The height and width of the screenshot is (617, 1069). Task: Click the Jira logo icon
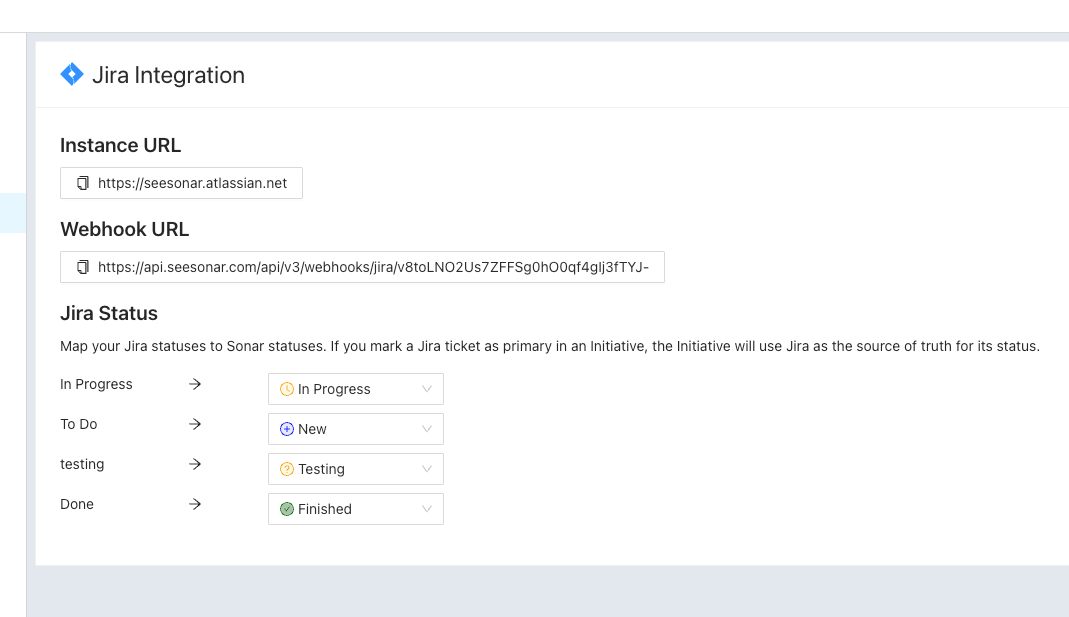[71, 74]
